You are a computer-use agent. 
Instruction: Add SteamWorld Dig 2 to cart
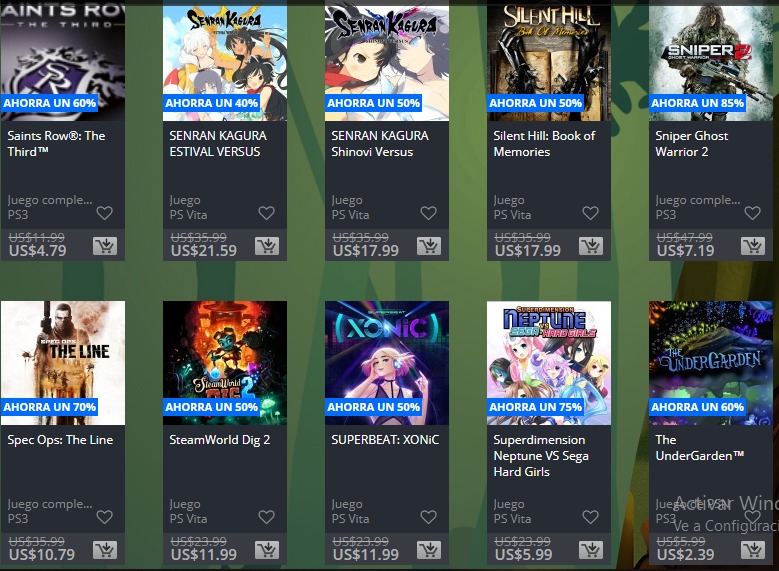pos(267,550)
